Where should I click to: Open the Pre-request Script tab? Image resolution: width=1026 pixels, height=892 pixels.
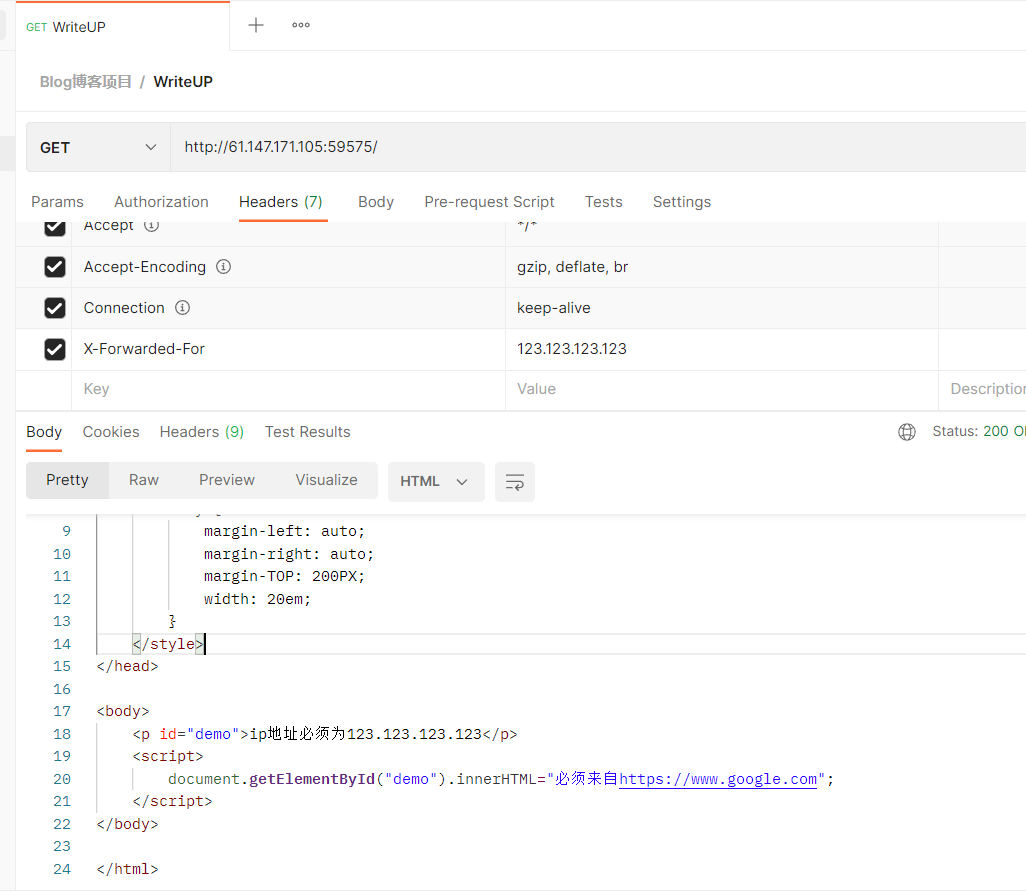[x=489, y=202]
